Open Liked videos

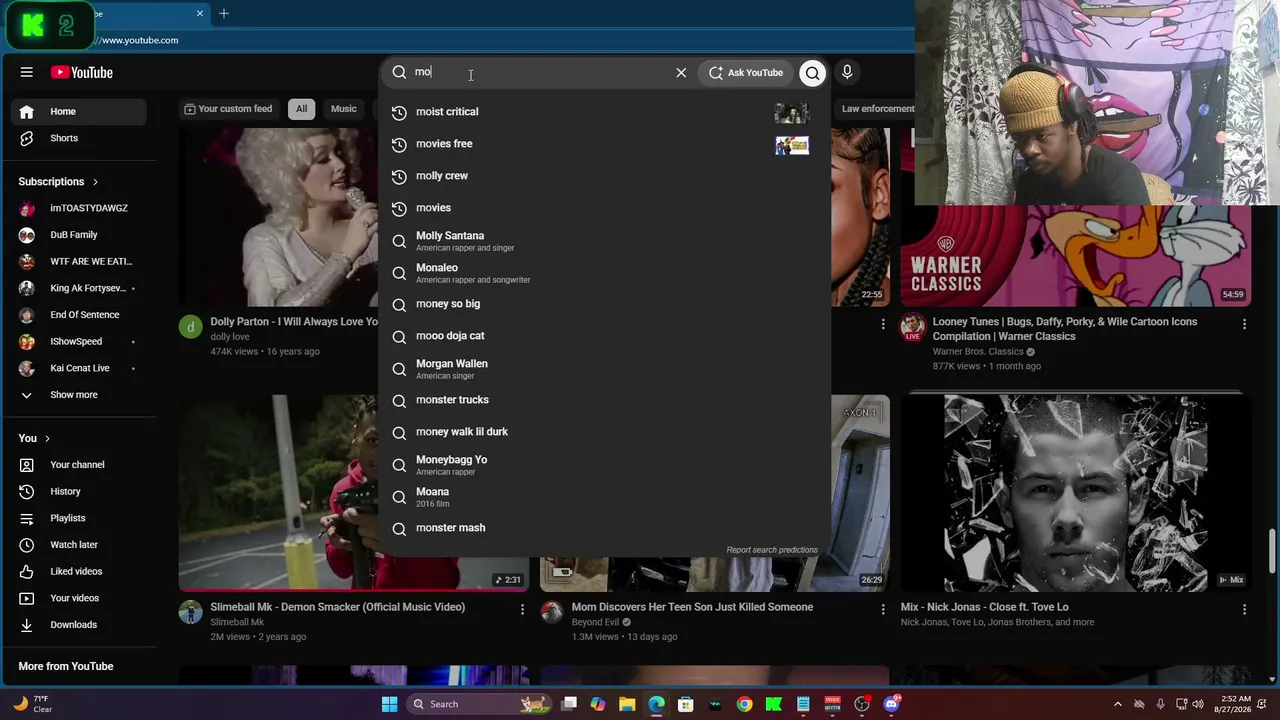point(79,572)
